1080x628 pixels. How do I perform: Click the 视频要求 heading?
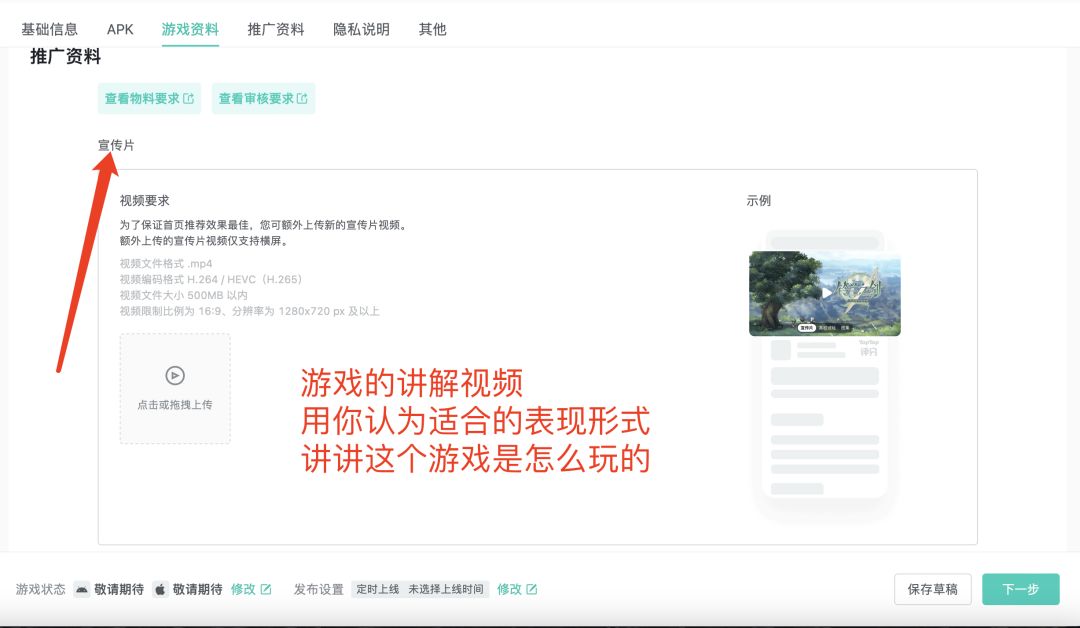pyautogui.click(x=145, y=200)
